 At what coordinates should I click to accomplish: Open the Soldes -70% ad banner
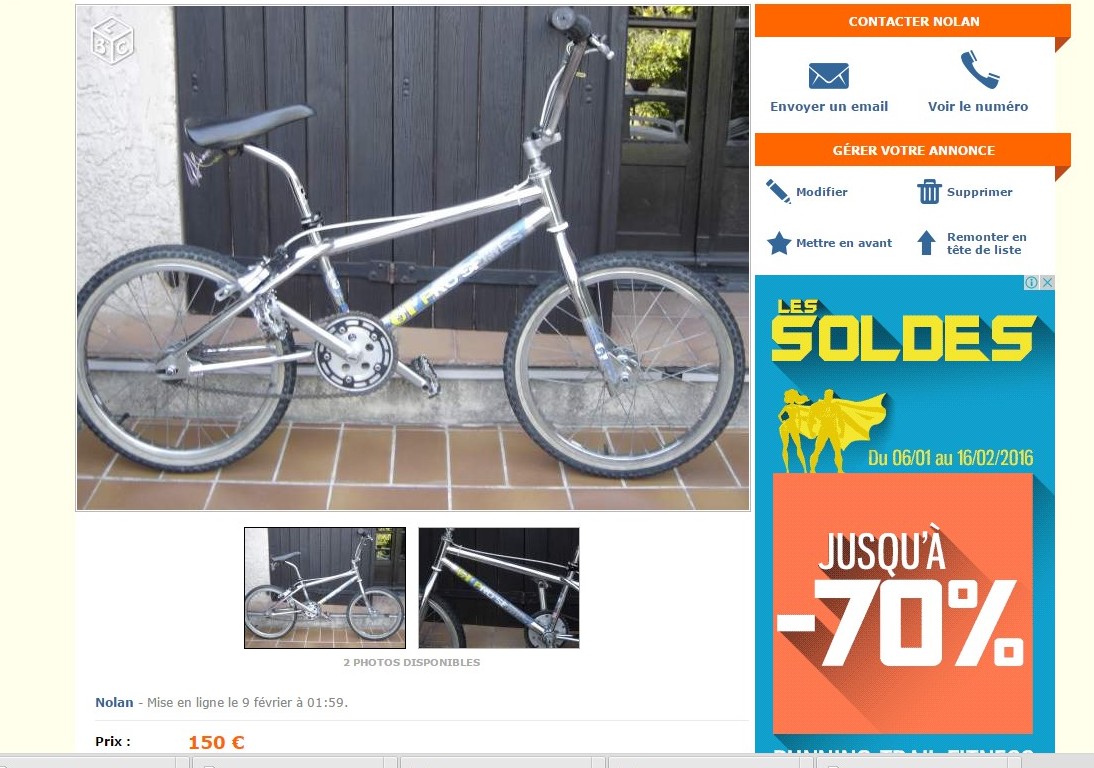(905, 514)
